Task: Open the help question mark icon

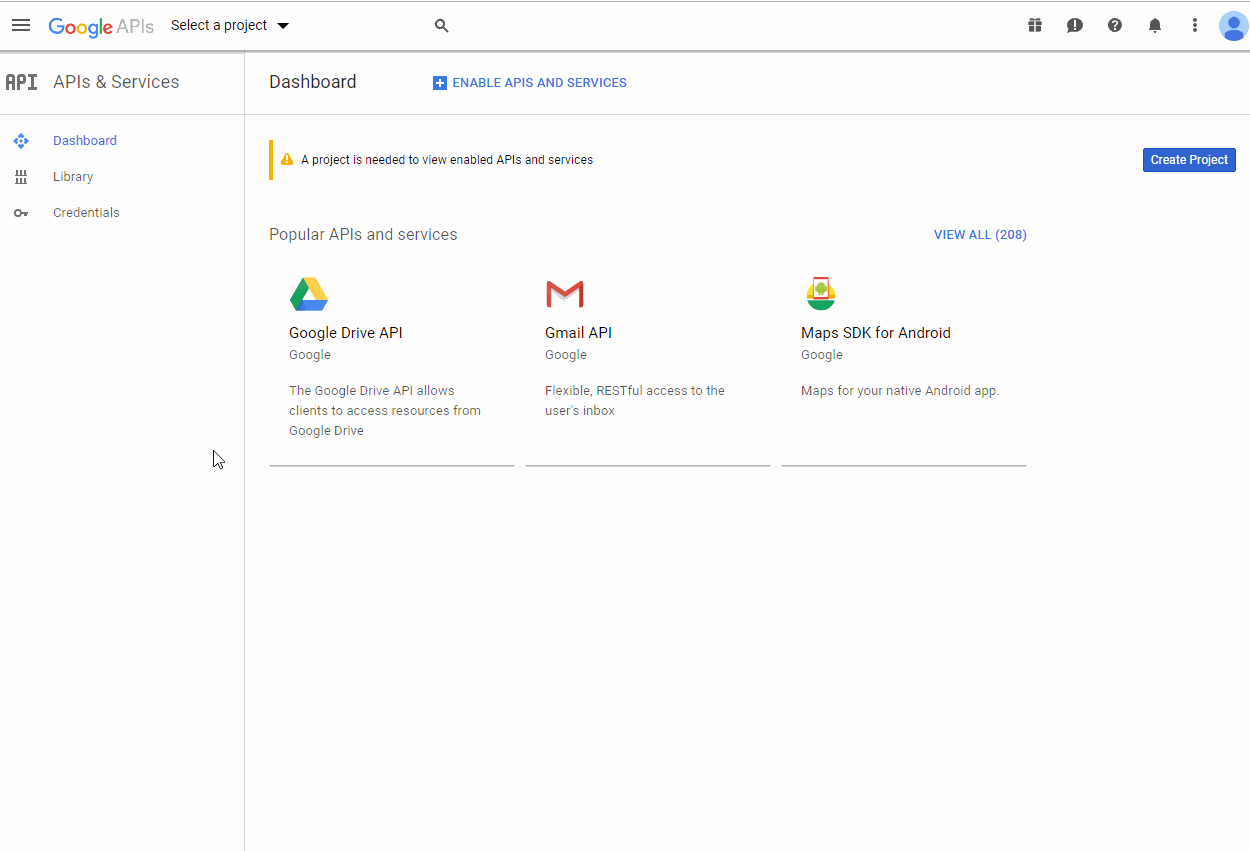Action: (1115, 26)
